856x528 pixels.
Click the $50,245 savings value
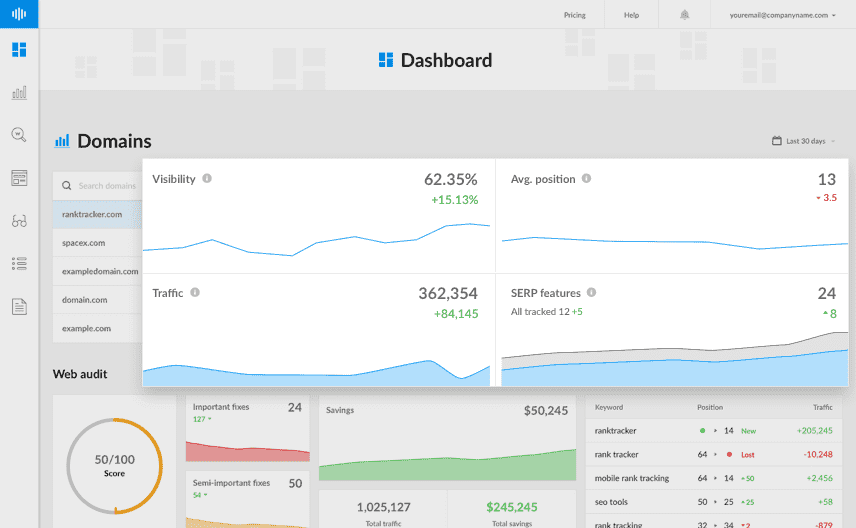(x=546, y=411)
